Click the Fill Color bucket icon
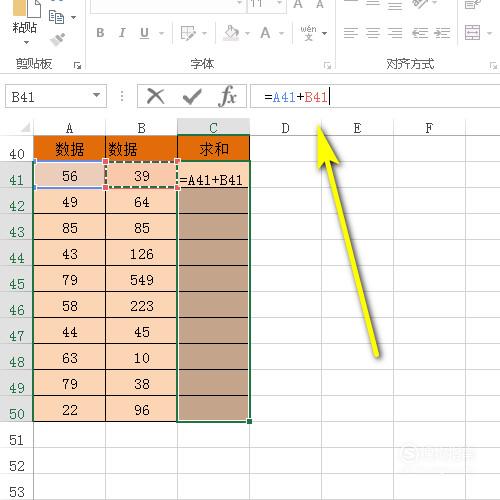This screenshot has height=500, width=500. (x=232, y=33)
